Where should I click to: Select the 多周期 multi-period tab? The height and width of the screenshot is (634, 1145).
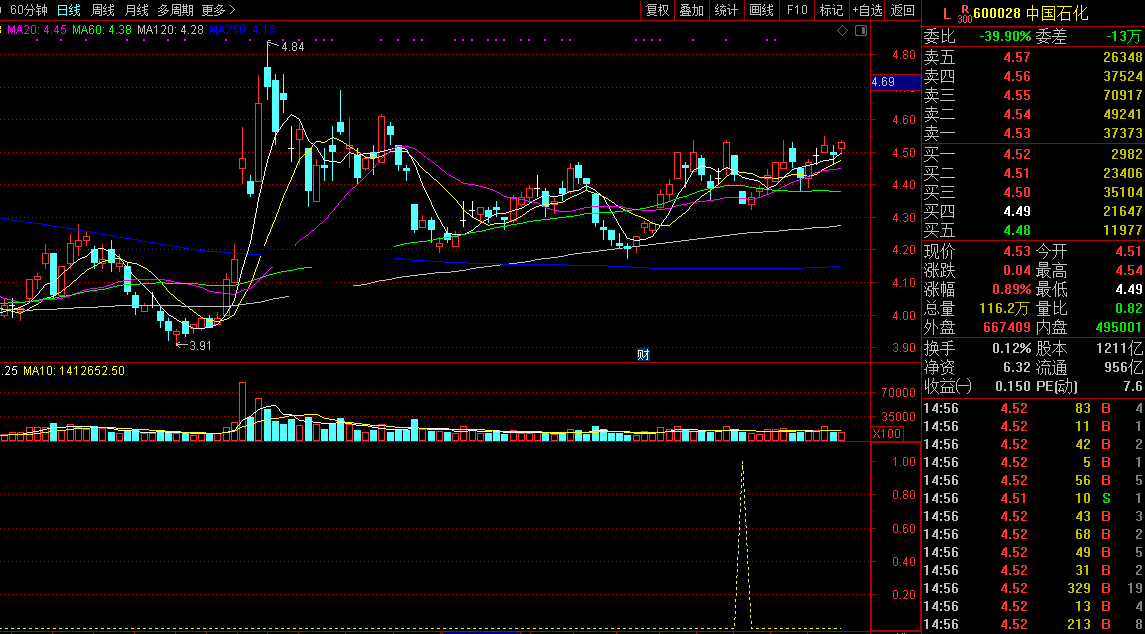tap(176, 10)
